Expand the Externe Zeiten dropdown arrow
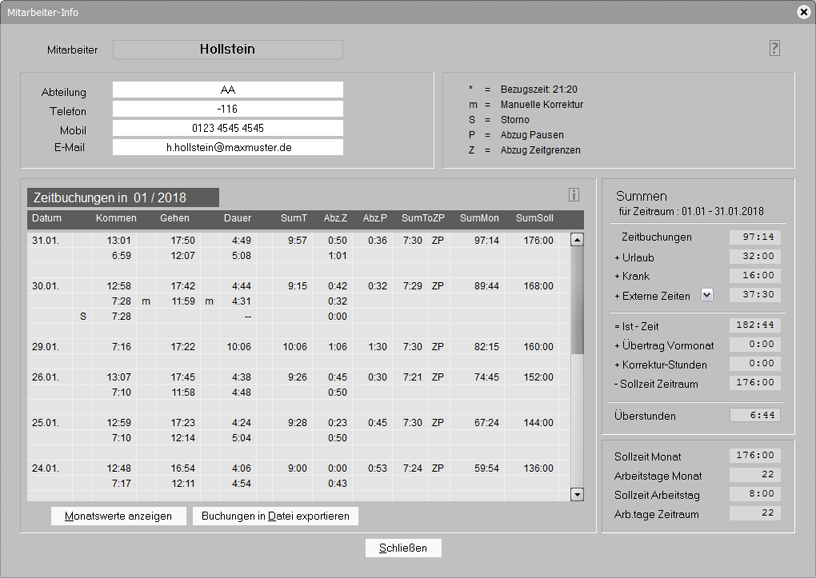This screenshot has width=816, height=578. [707, 294]
